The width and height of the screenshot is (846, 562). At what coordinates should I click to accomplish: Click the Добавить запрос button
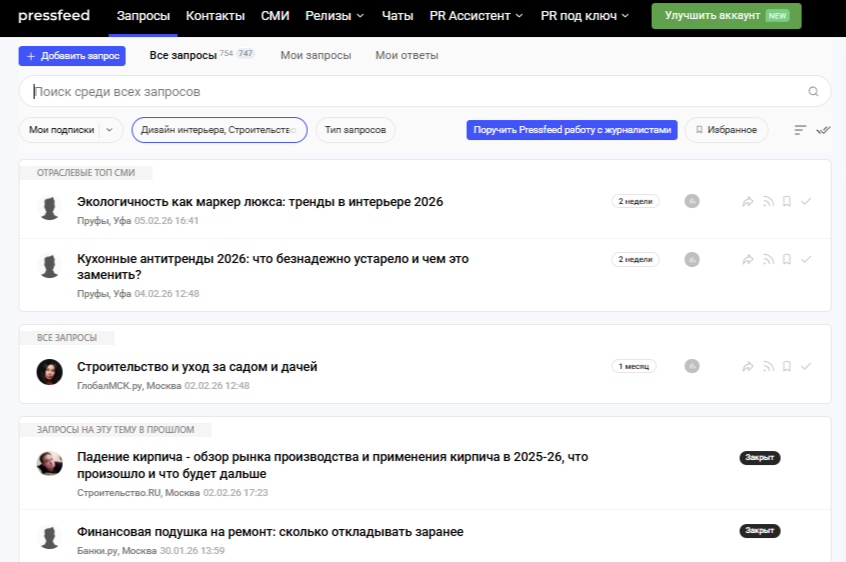click(72, 56)
